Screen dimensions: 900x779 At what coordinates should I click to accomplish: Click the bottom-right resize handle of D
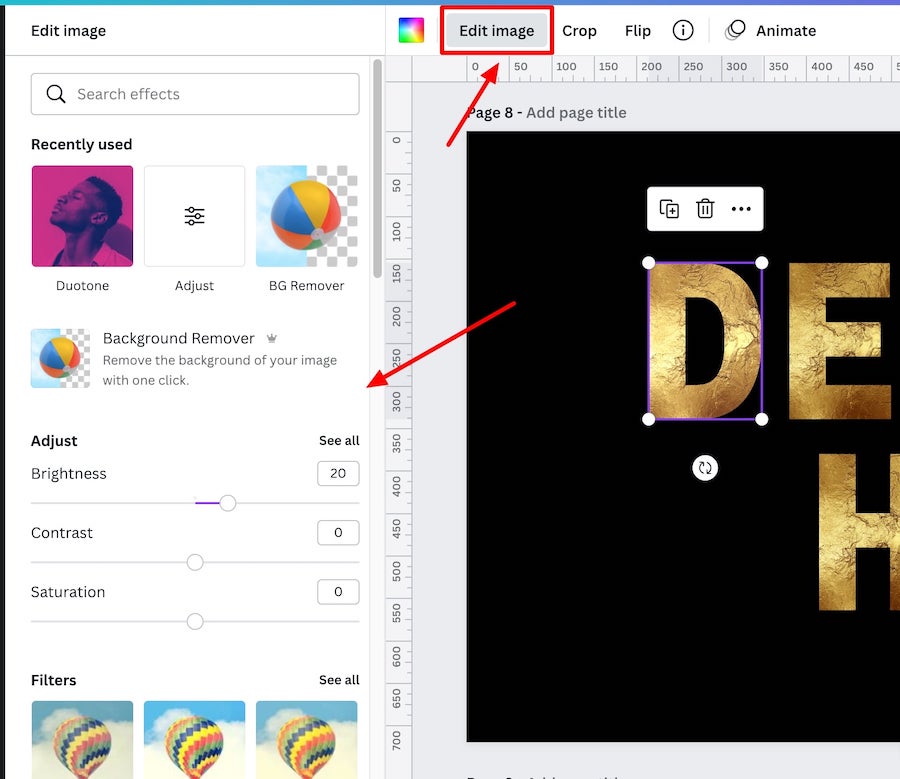(762, 420)
